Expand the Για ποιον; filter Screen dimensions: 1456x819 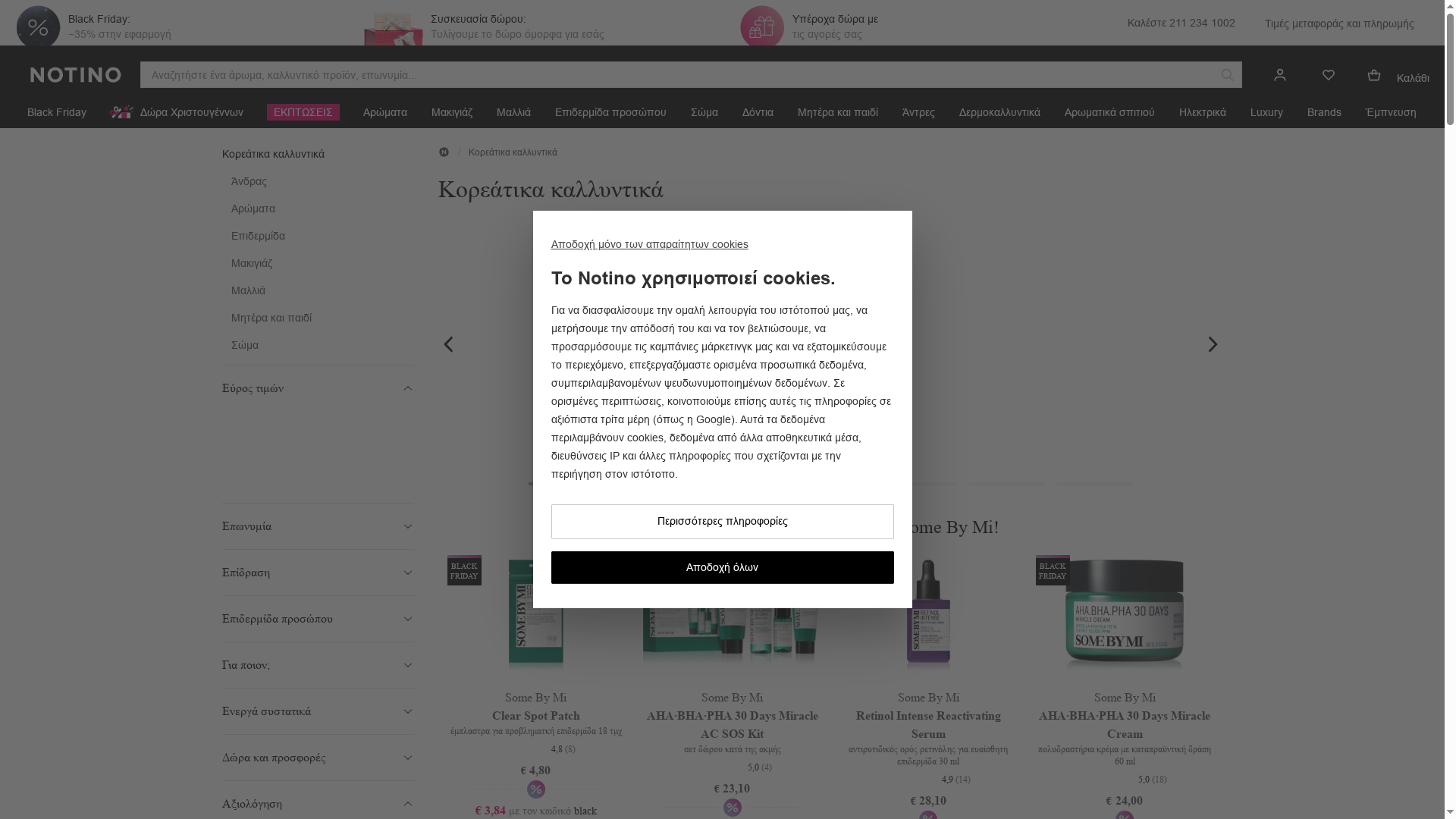tap(318, 665)
